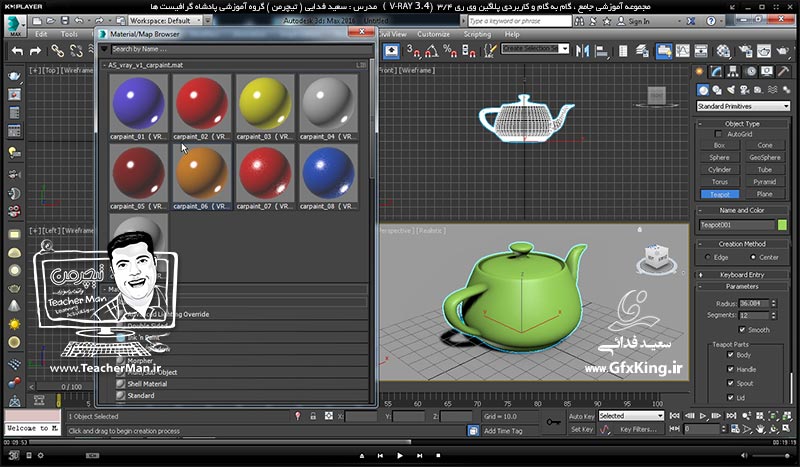Click the Open File icon
800x467 pixels.
[51, 21]
